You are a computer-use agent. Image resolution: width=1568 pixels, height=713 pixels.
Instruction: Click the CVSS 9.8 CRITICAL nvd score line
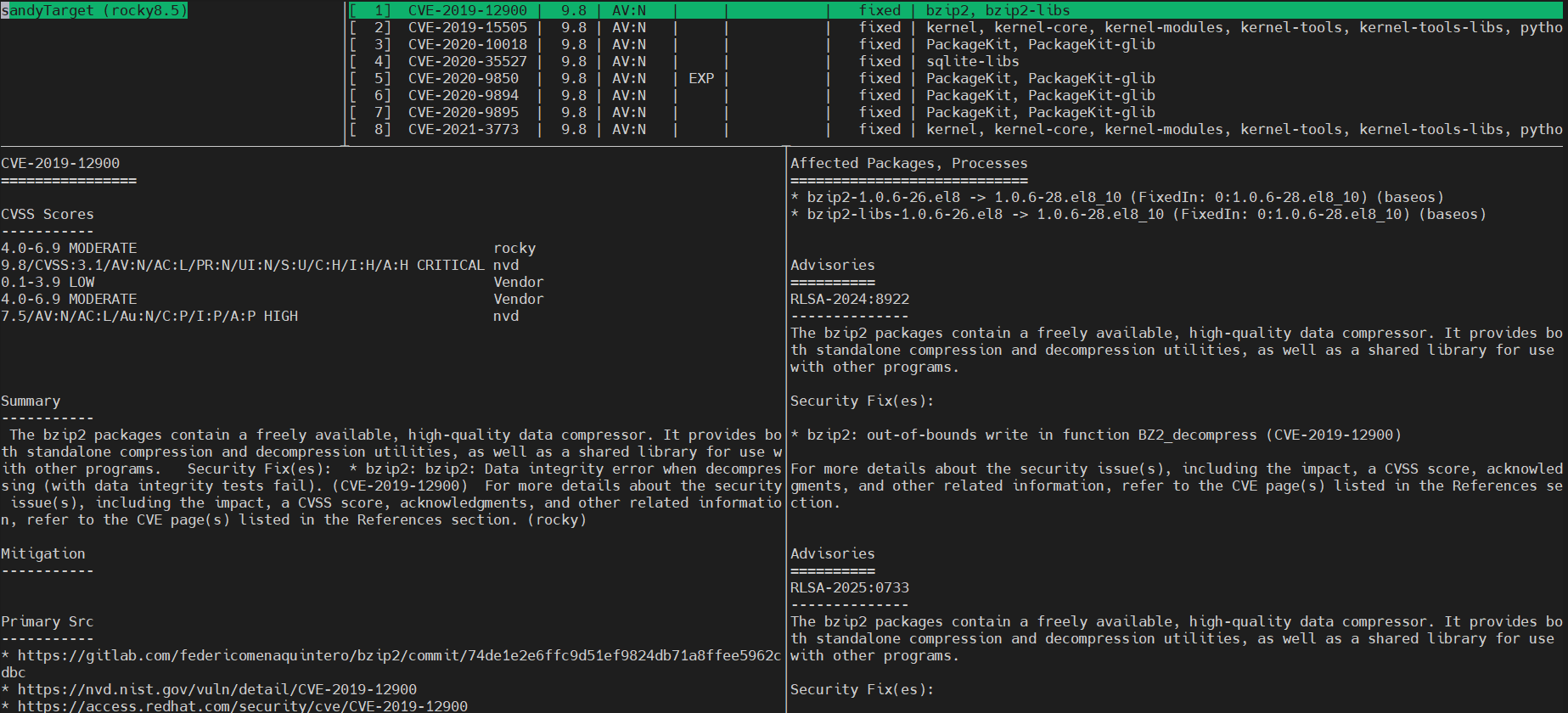[243, 265]
